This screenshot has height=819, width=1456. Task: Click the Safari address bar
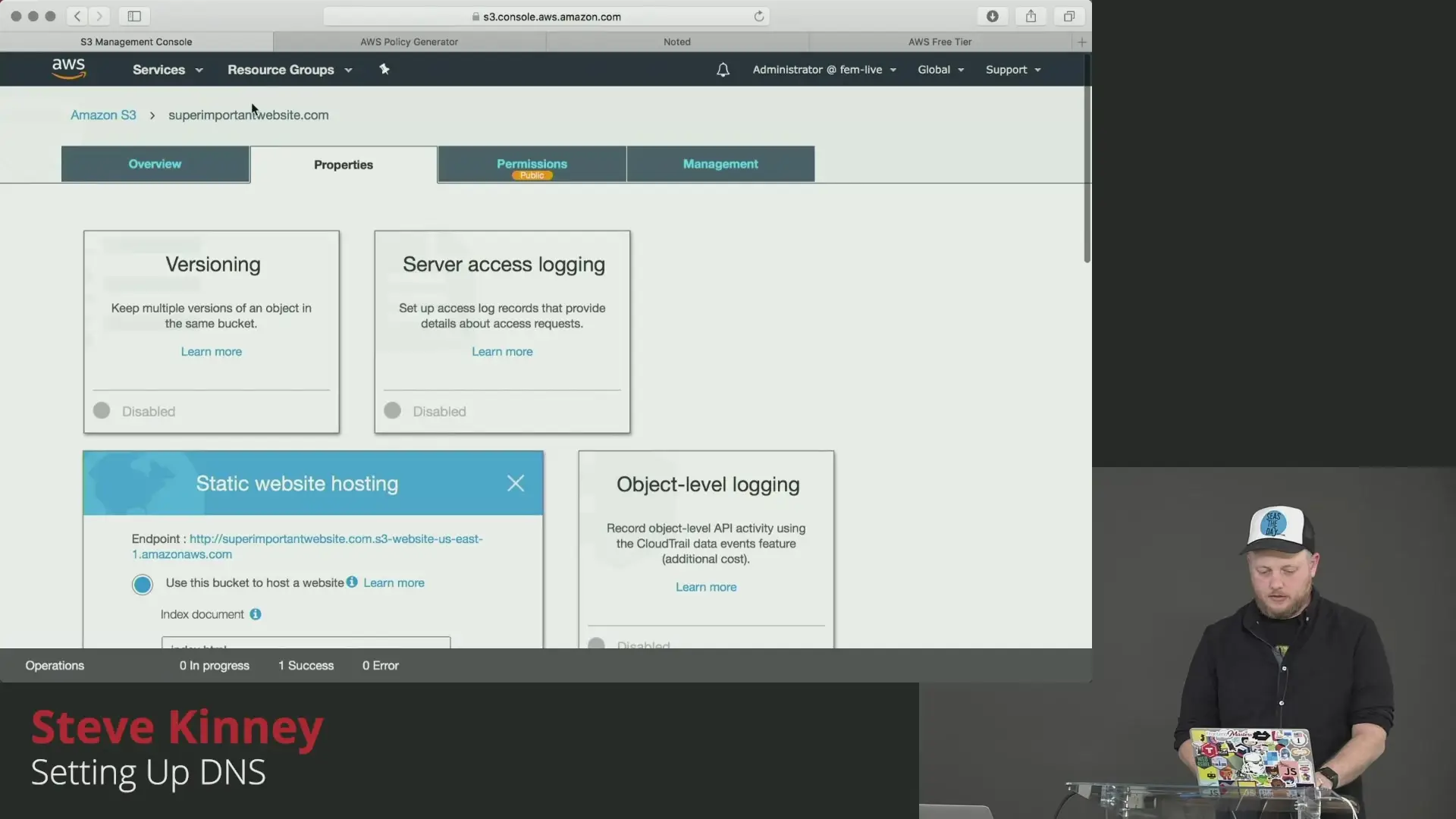[546, 16]
